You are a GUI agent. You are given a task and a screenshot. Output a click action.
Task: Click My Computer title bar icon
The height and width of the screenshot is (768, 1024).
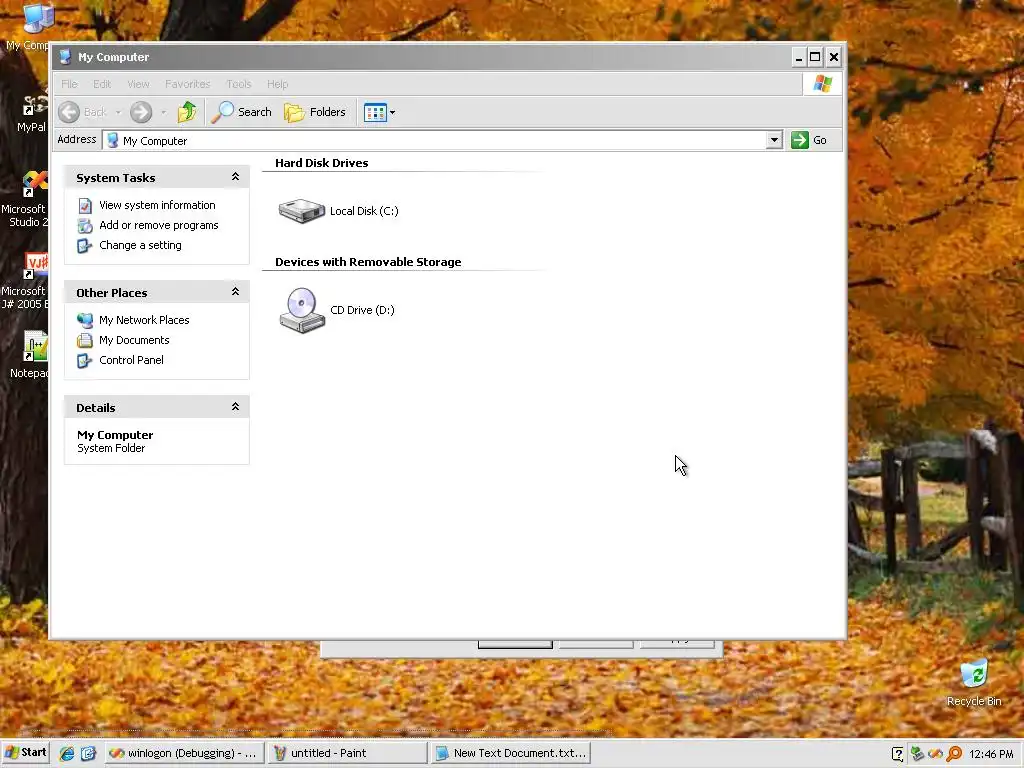(x=65, y=57)
